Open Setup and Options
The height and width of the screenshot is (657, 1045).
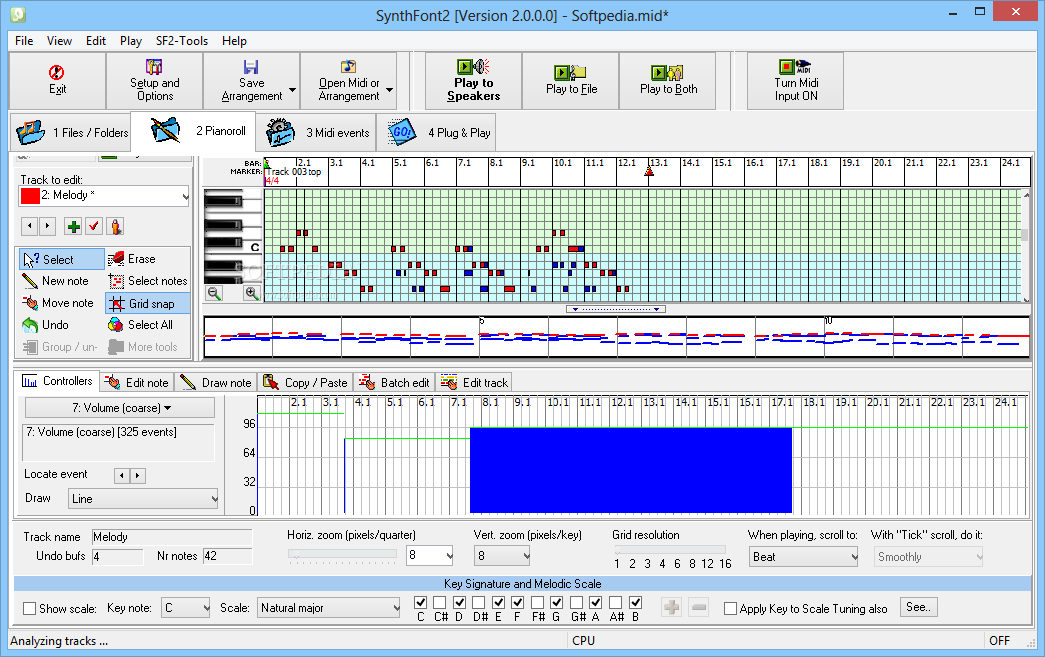coord(154,81)
